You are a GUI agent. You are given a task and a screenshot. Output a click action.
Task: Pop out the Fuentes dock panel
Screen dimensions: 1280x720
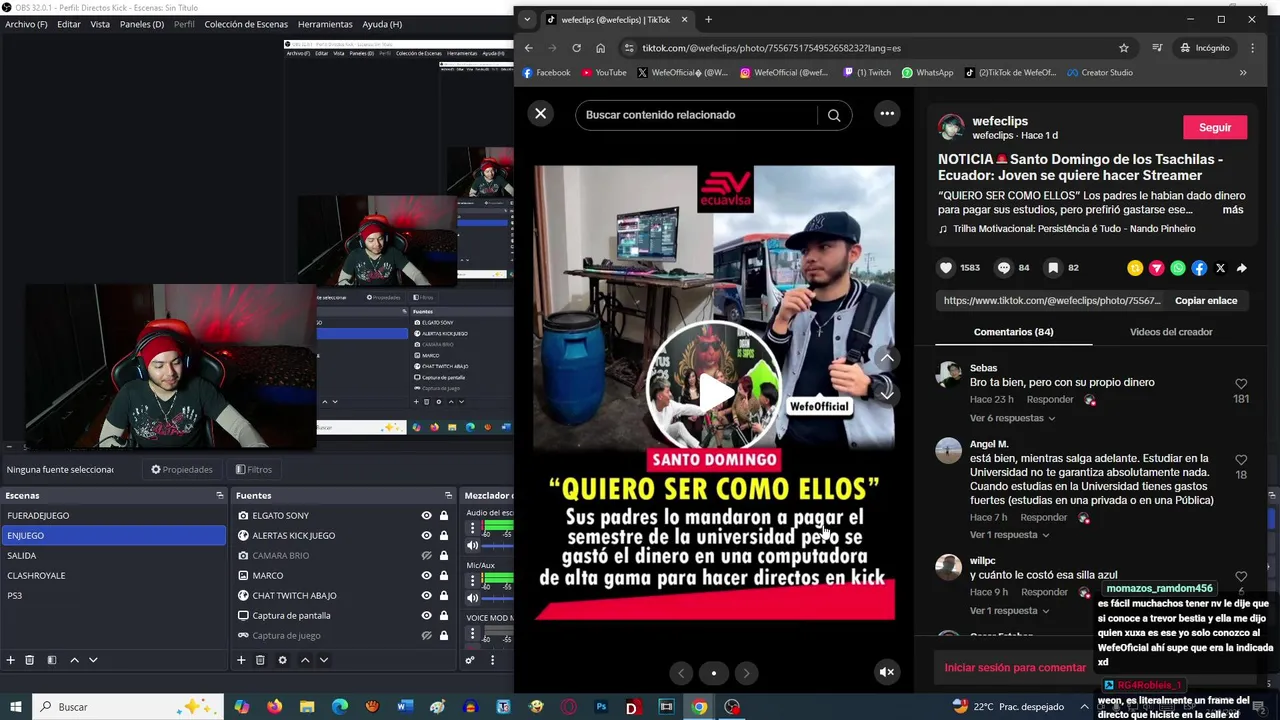pyautogui.click(x=448, y=496)
